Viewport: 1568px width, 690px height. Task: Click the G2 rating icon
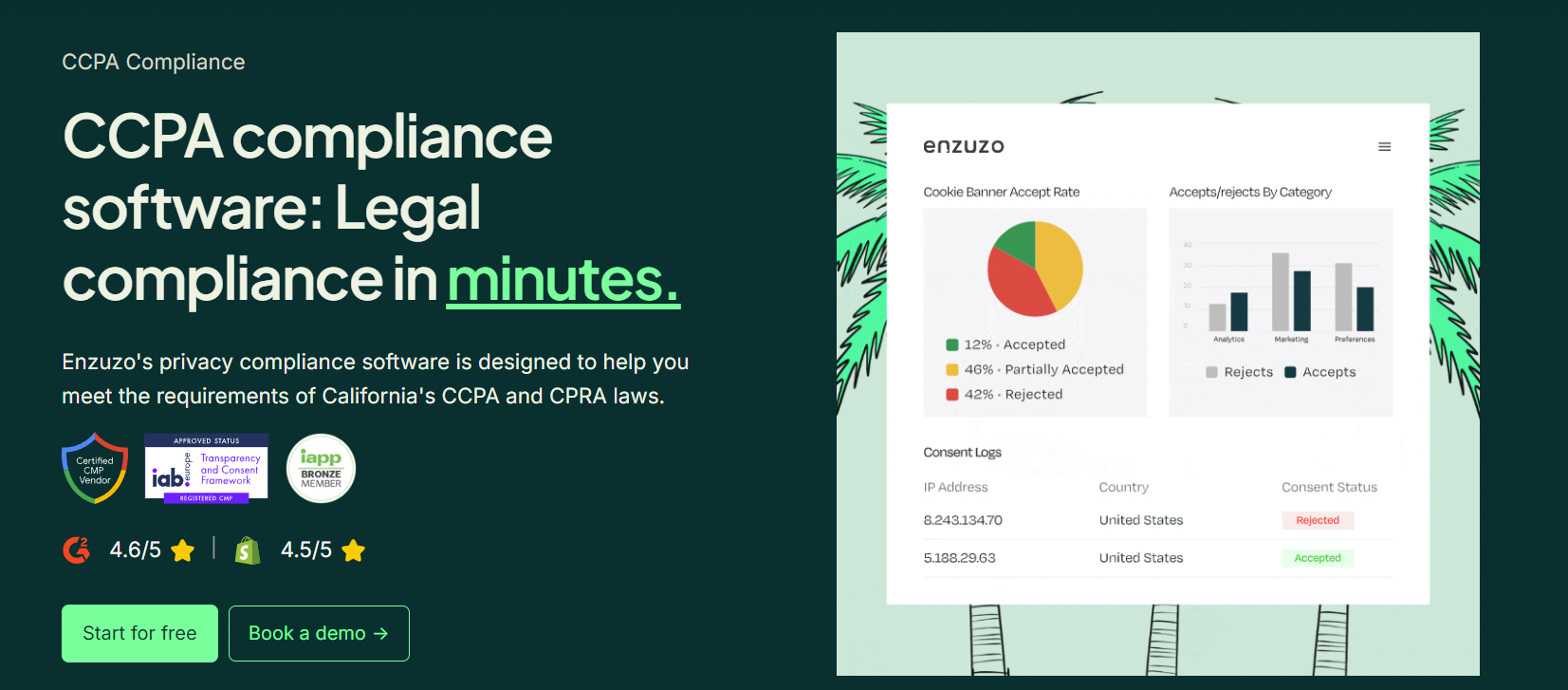pos(76,550)
